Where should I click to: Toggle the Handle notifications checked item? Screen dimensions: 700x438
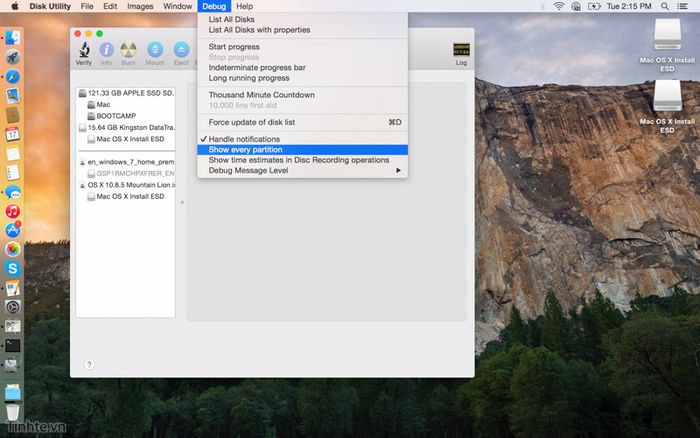coord(302,139)
